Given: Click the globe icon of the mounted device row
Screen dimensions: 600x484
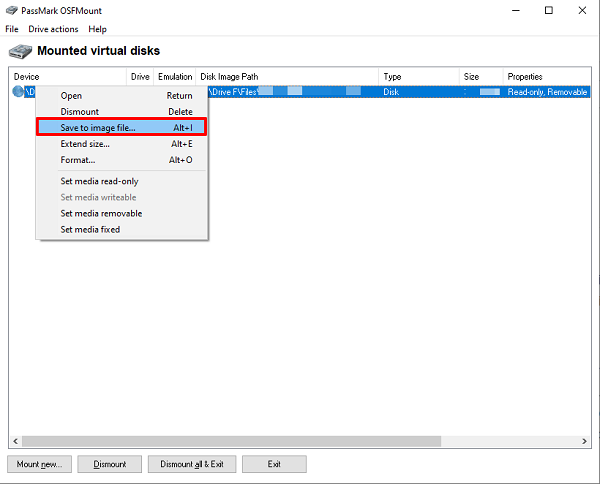Looking at the screenshot, I should [x=18, y=91].
